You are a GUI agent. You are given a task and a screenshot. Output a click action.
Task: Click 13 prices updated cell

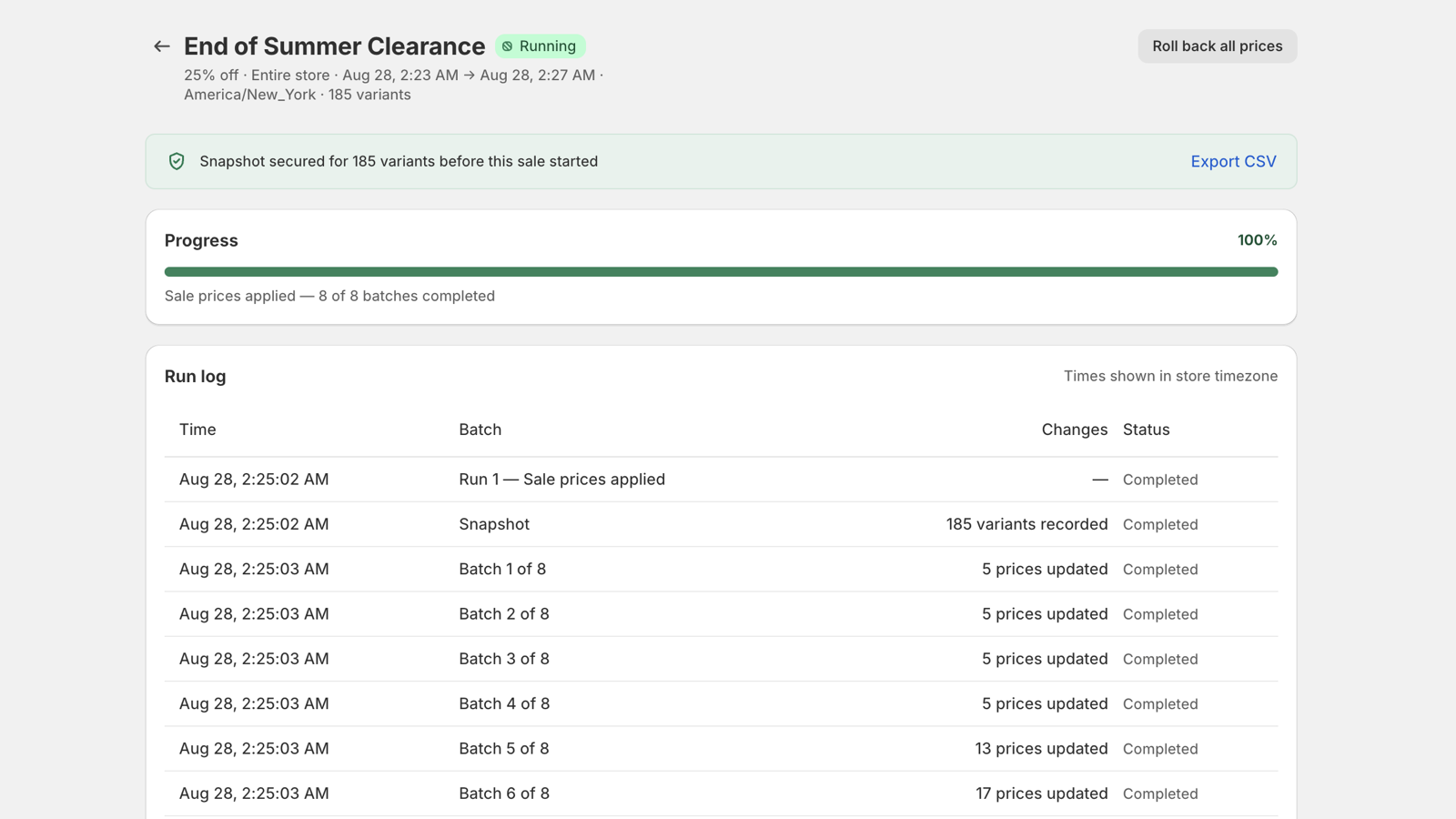click(1041, 749)
